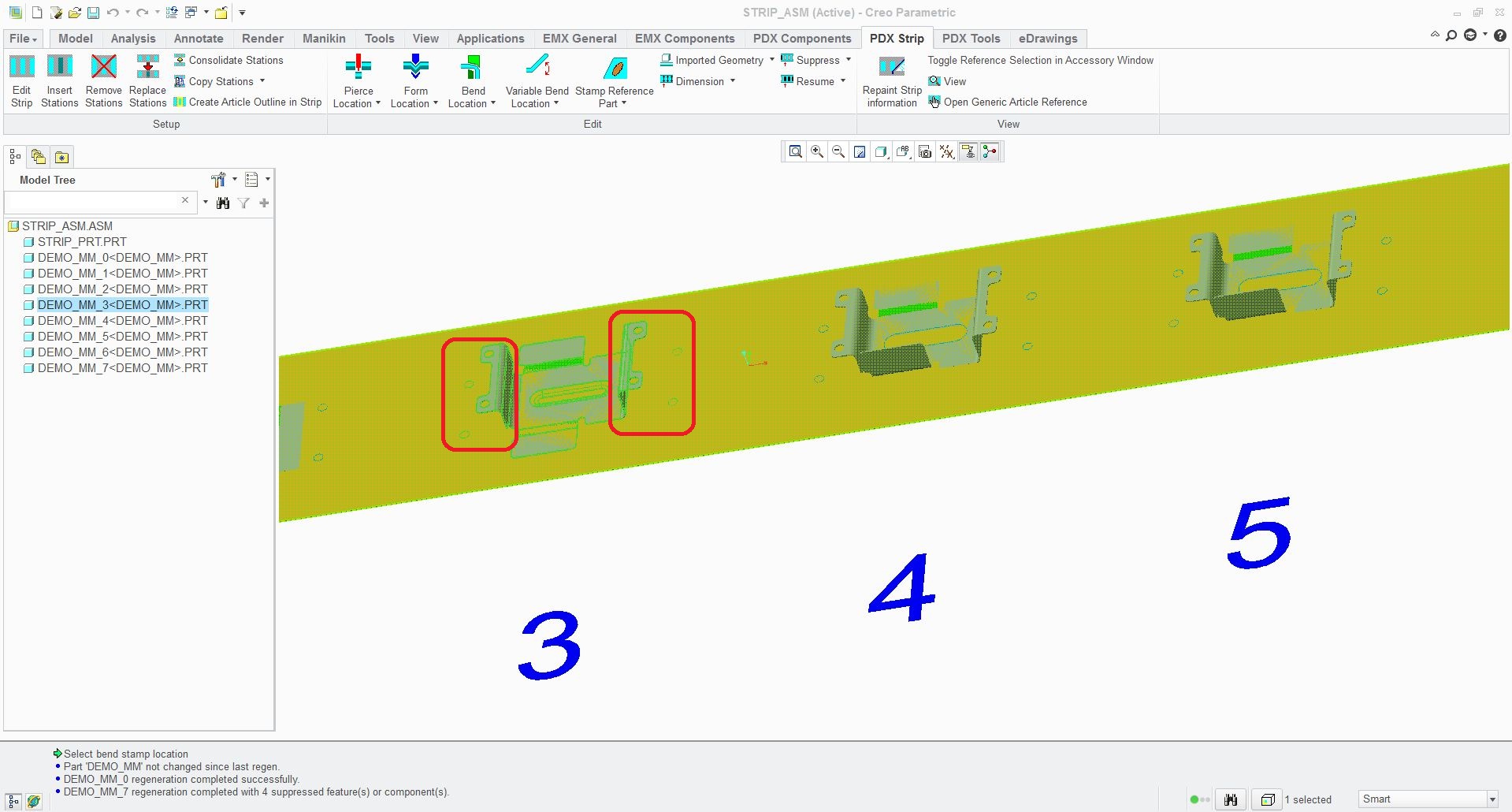Click Insert Stations icon
1512x812 pixels.
pos(60,67)
